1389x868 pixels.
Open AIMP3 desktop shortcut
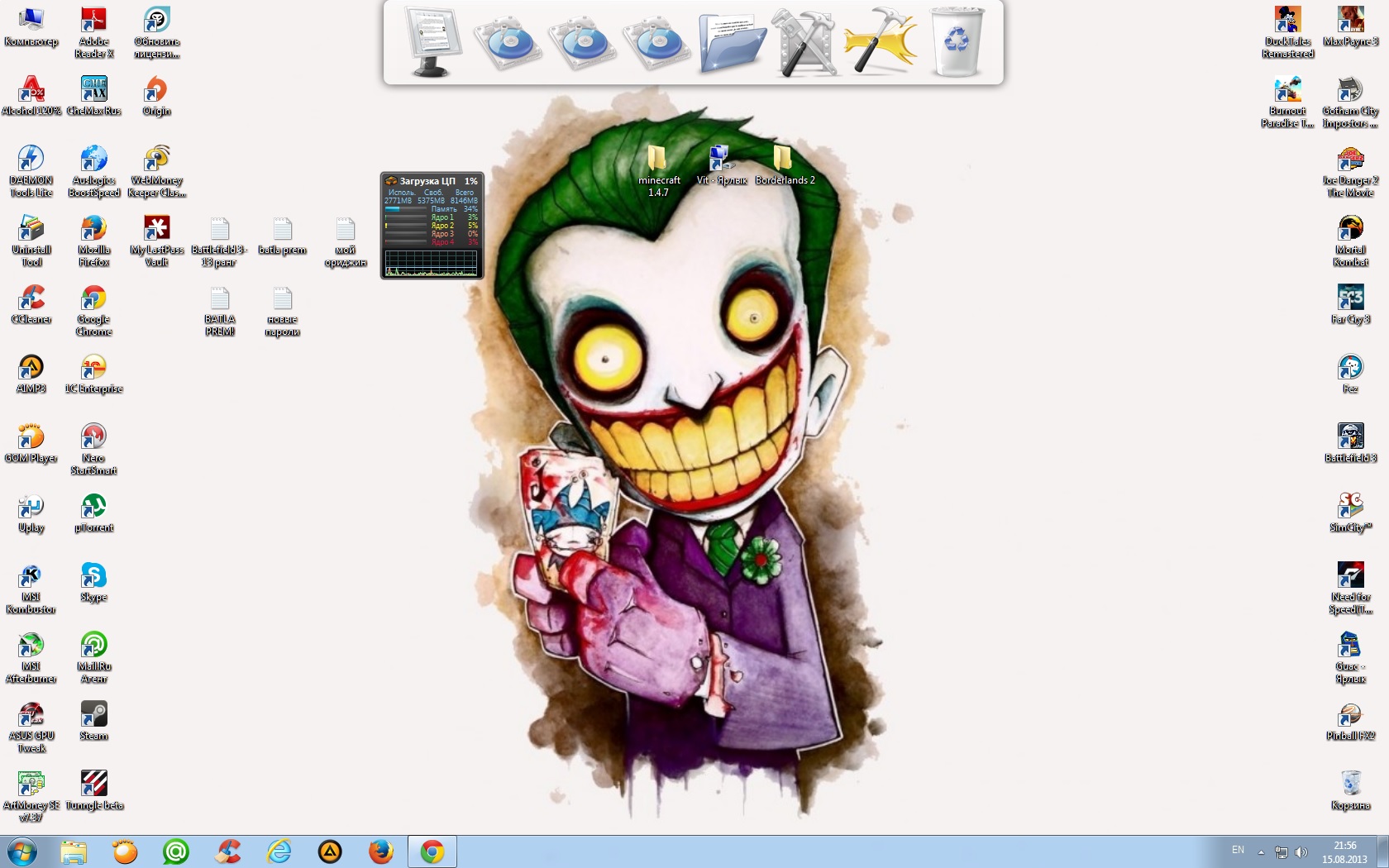pyautogui.click(x=31, y=374)
